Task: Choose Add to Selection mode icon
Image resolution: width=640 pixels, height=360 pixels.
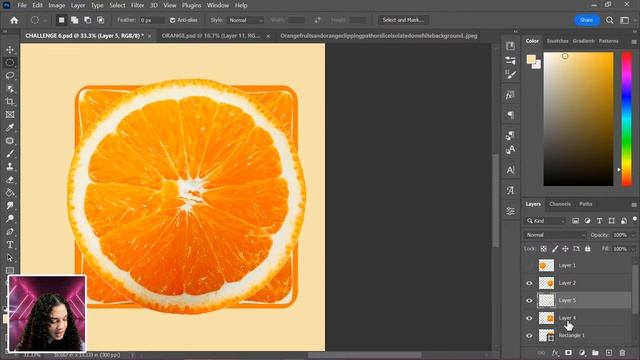Action: coord(74,20)
